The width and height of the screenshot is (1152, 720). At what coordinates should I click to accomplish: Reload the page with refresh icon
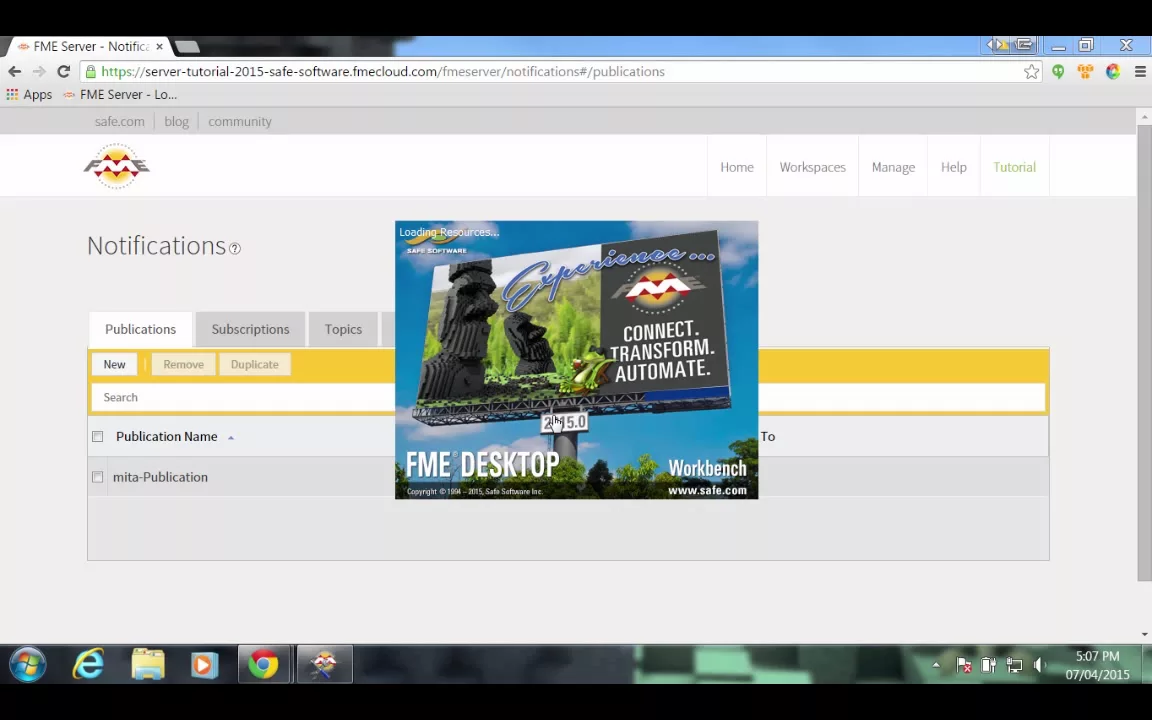(63, 71)
